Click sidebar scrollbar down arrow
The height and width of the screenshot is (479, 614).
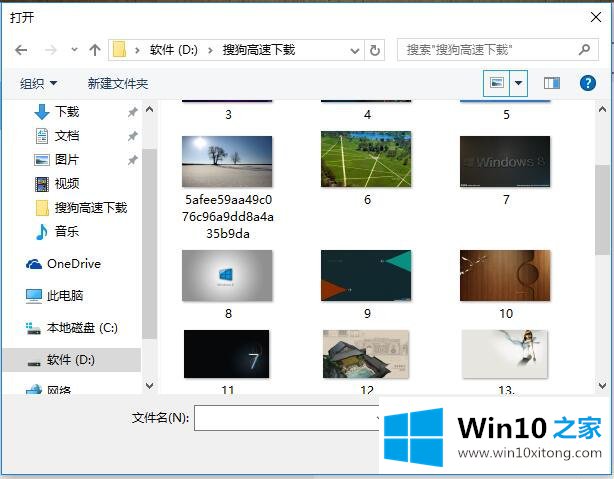point(149,385)
